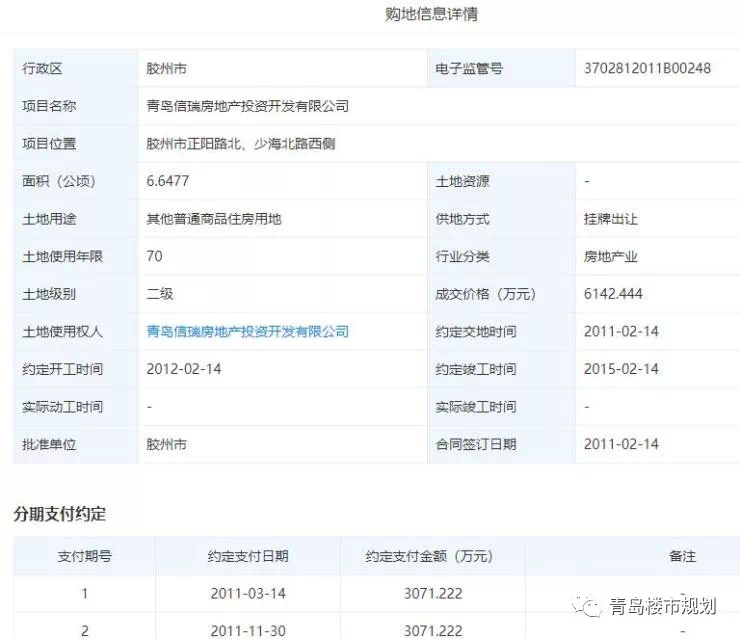
Task: Select the land use years value 70
Action: tap(154, 256)
